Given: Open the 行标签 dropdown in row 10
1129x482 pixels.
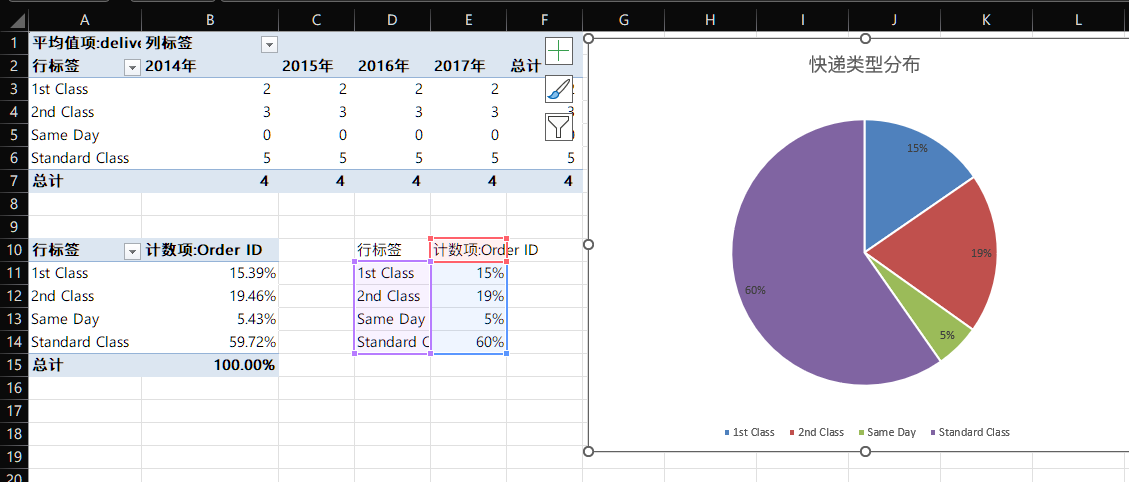Looking at the screenshot, I should (x=131, y=251).
